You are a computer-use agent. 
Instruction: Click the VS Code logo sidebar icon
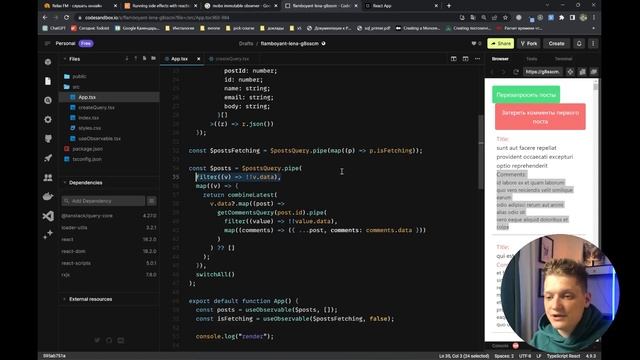pyautogui.click(x=48, y=216)
